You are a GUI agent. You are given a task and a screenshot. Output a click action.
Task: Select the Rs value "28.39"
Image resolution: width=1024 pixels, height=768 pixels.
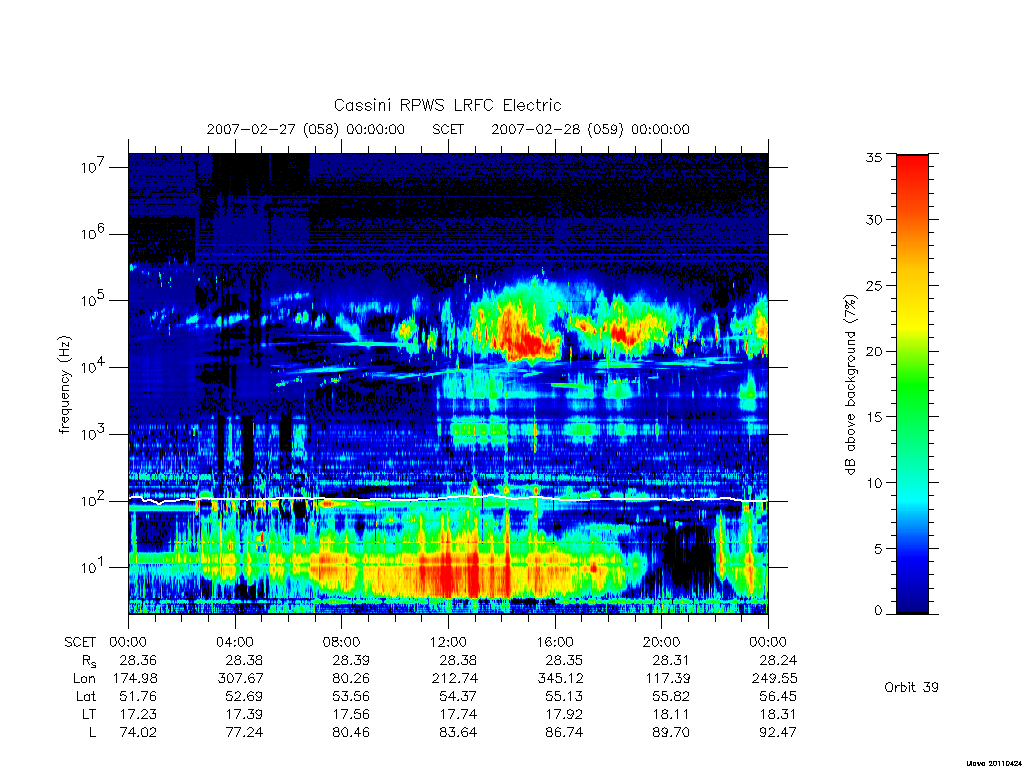[x=351, y=660]
